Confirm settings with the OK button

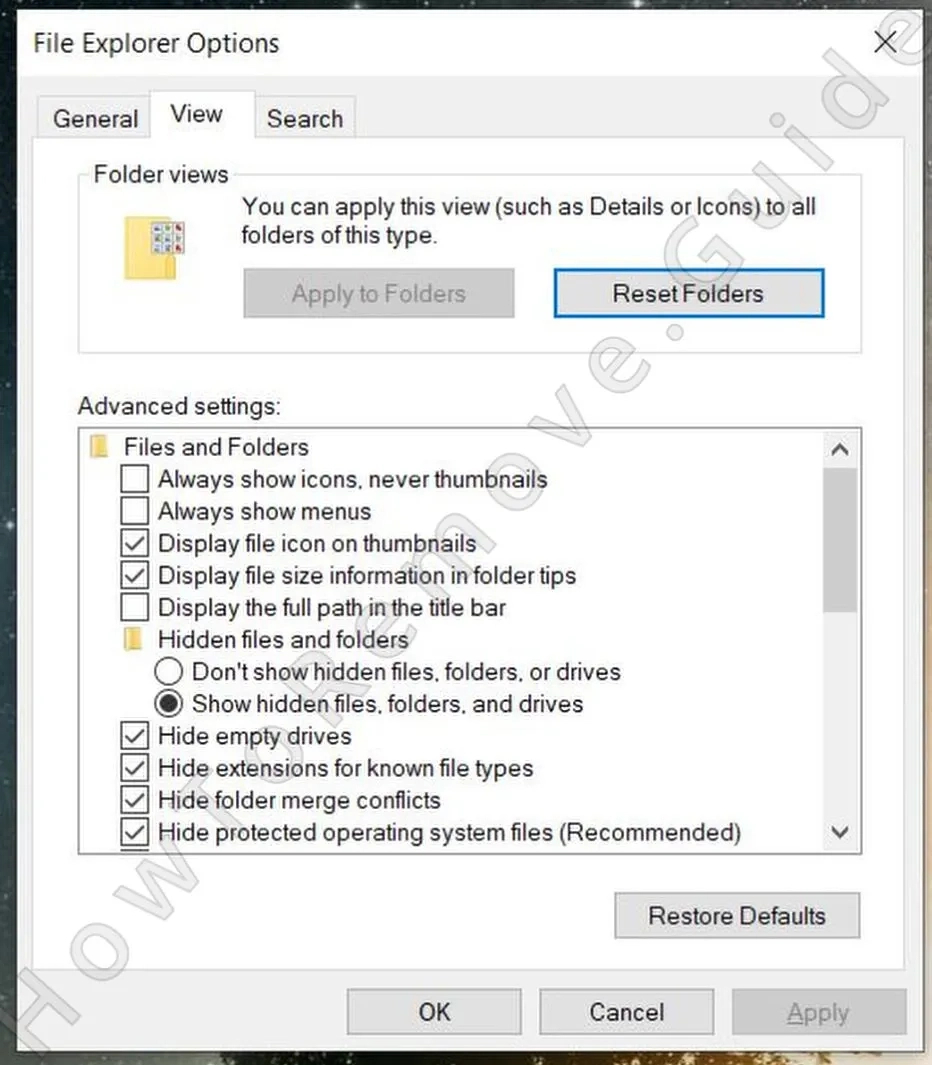point(434,1012)
